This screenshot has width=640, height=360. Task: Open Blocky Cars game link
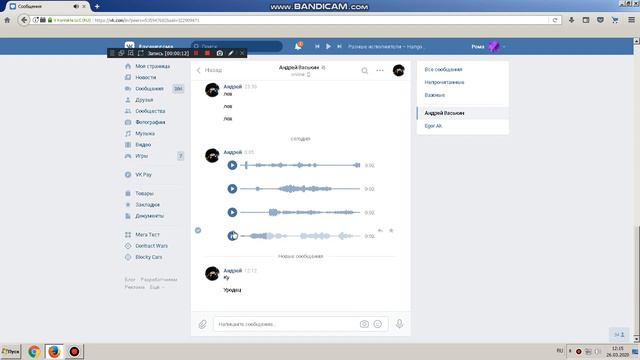[x=149, y=257]
